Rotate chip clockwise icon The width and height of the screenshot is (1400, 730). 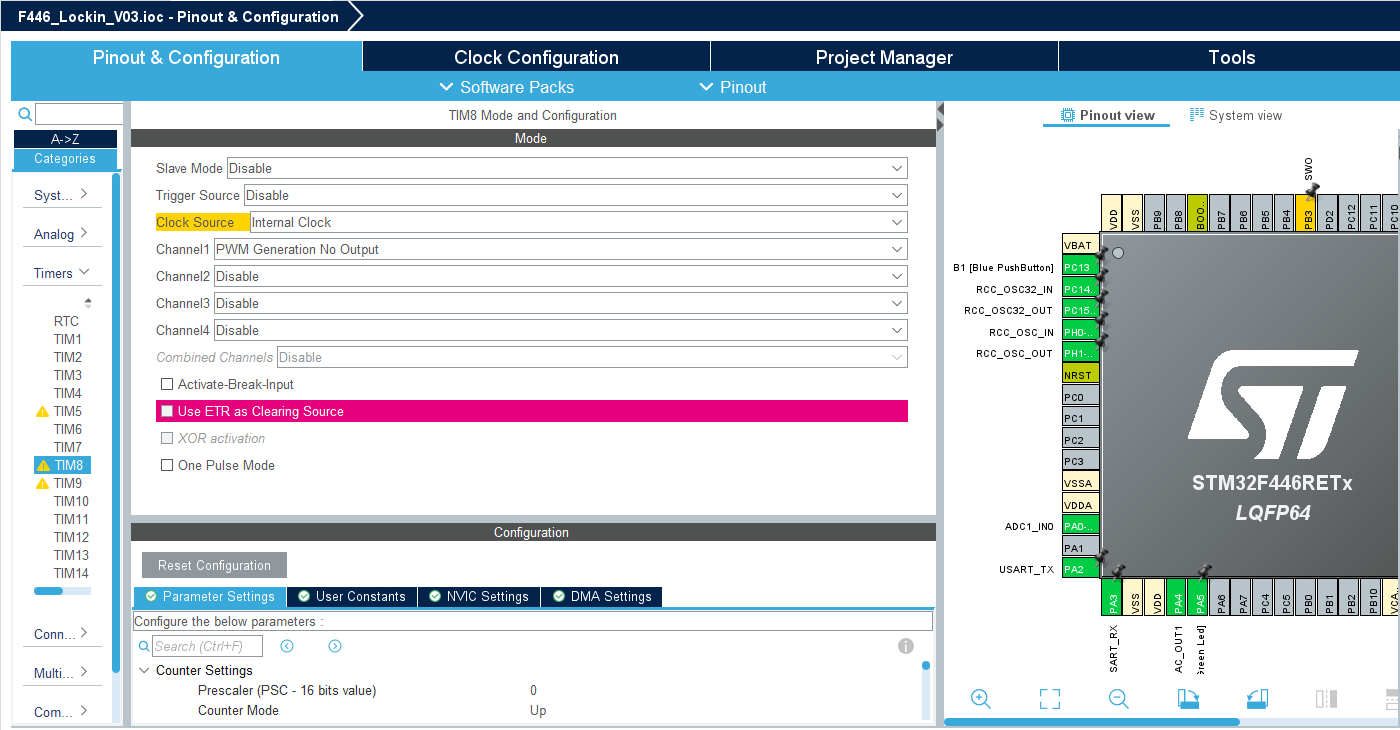pyautogui.click(x=1188, y=699)
